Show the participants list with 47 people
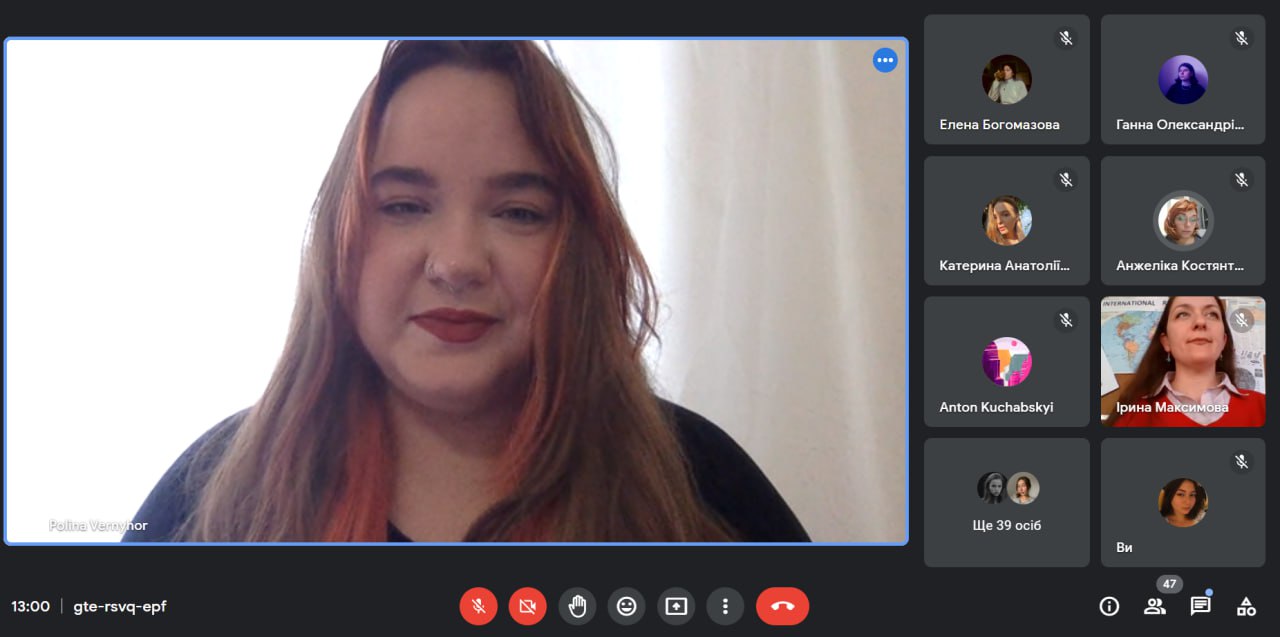Image resolution: width=1280 pixels, height=637 pixels. (1155, 606)
